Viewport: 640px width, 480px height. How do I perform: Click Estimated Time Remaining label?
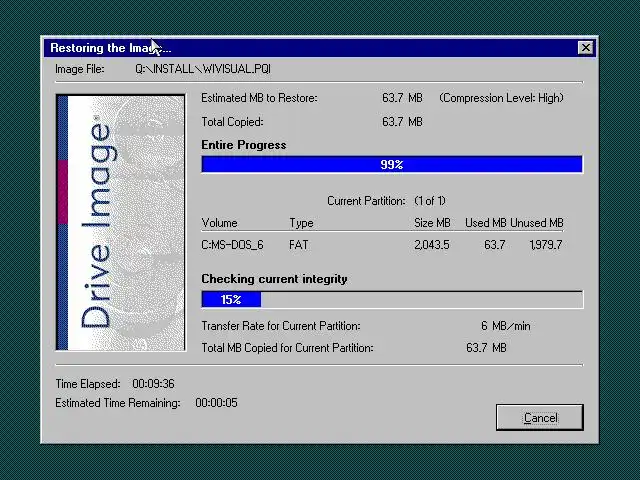(118, 403)
